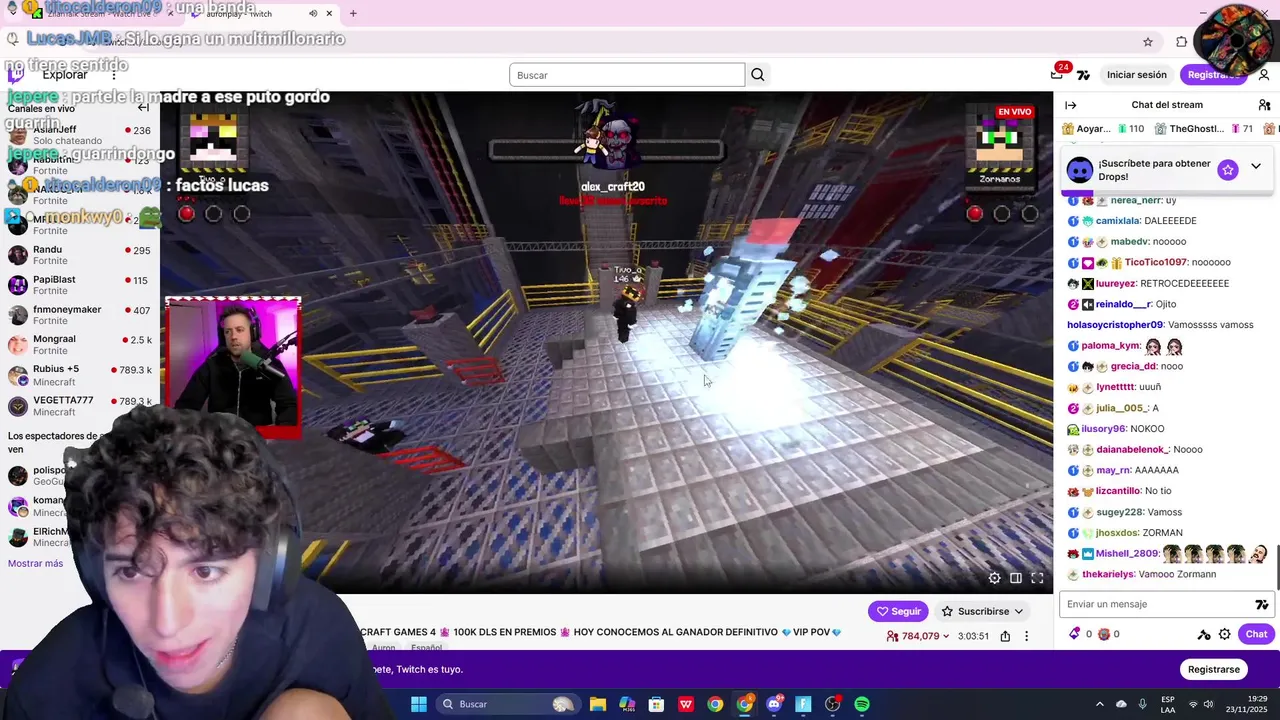The width and height of the screenshot is (1280, 720).
Task: Collapse the chat panel with arrow icon
Action: [1071, 105]
